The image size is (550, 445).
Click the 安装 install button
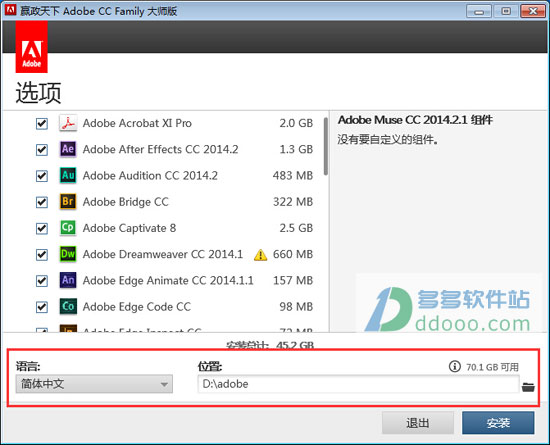click(x=498, y=423)
